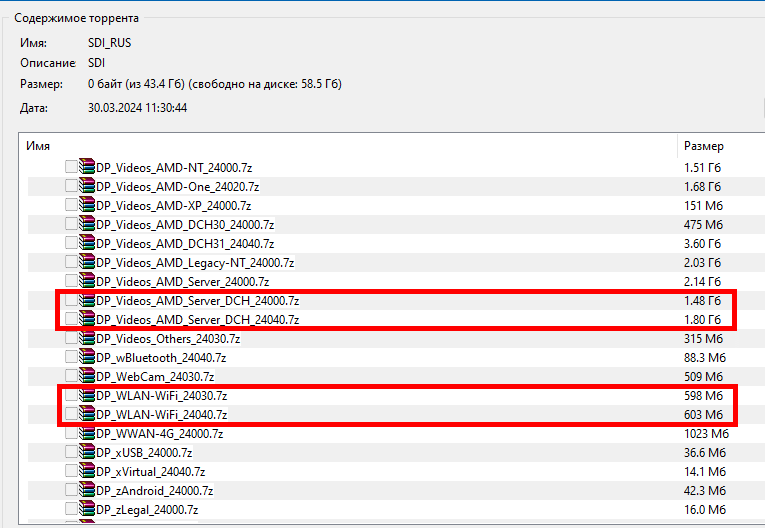Select checkbox for DP_Videos_AMD_DCH31_24040.7z
The image size is (765, 528).
click(71, 243)
